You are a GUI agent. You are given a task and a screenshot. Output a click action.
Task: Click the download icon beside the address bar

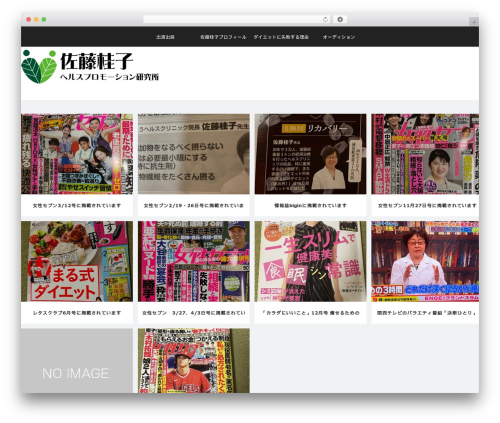click(x=340, y=19)
